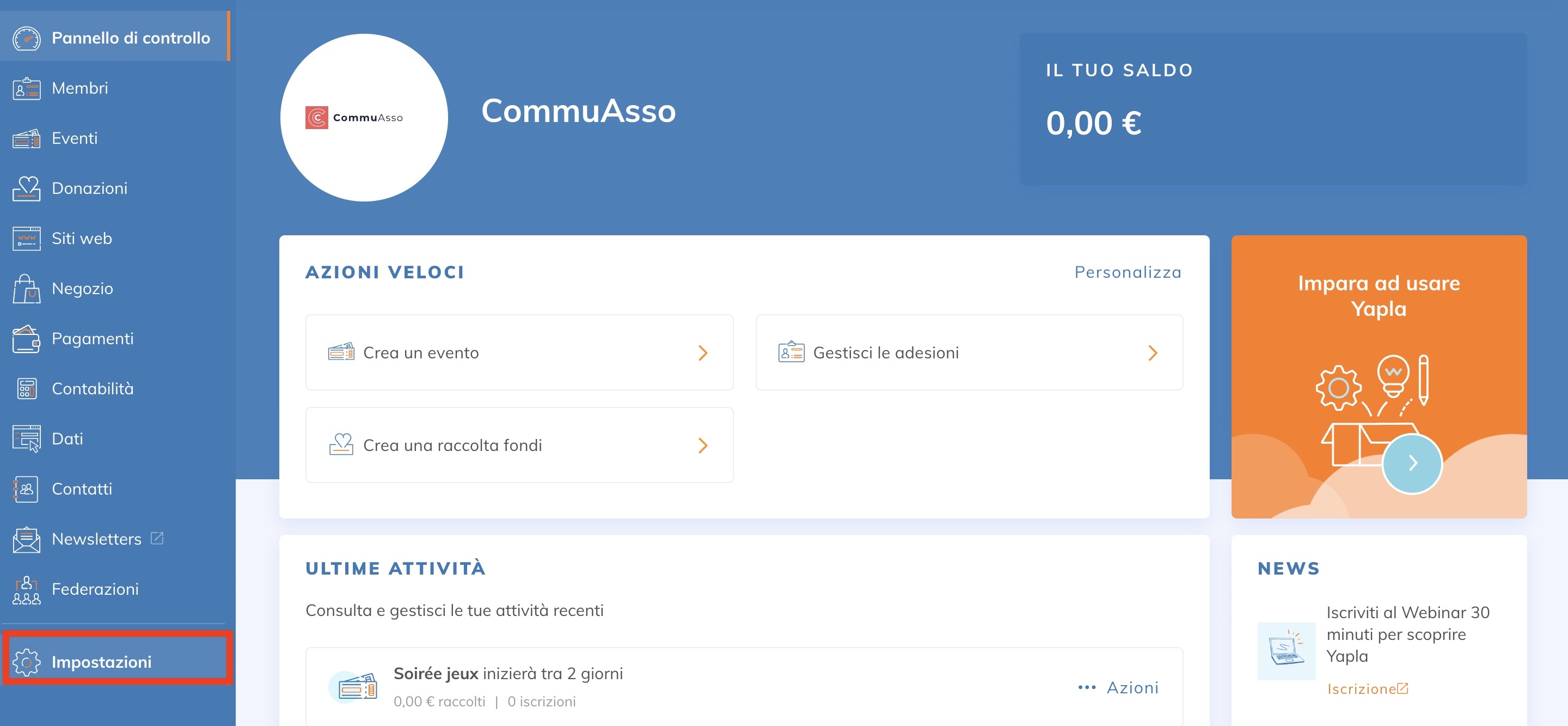Click the Contabilità calculator icon
1568x726 pixels.
click(26, 388)
